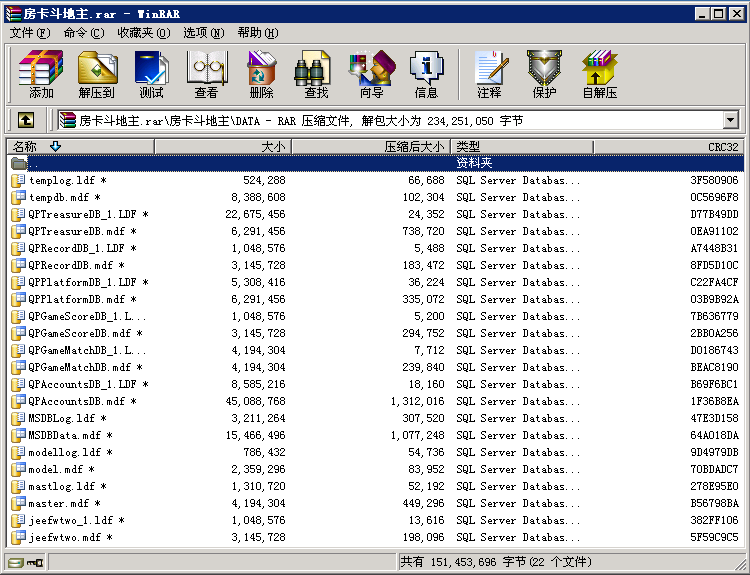Open the parent folder ".." entry
Screen dimensions: 750x575
click(33, 163)
